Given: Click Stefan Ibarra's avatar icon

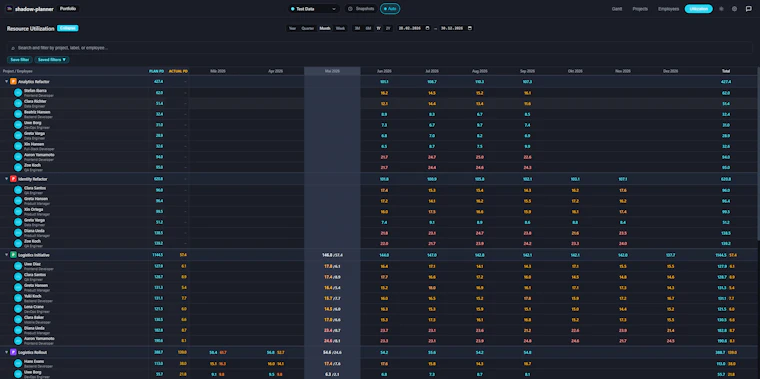Looking at the screenshot, I should (x=18, y=93).
